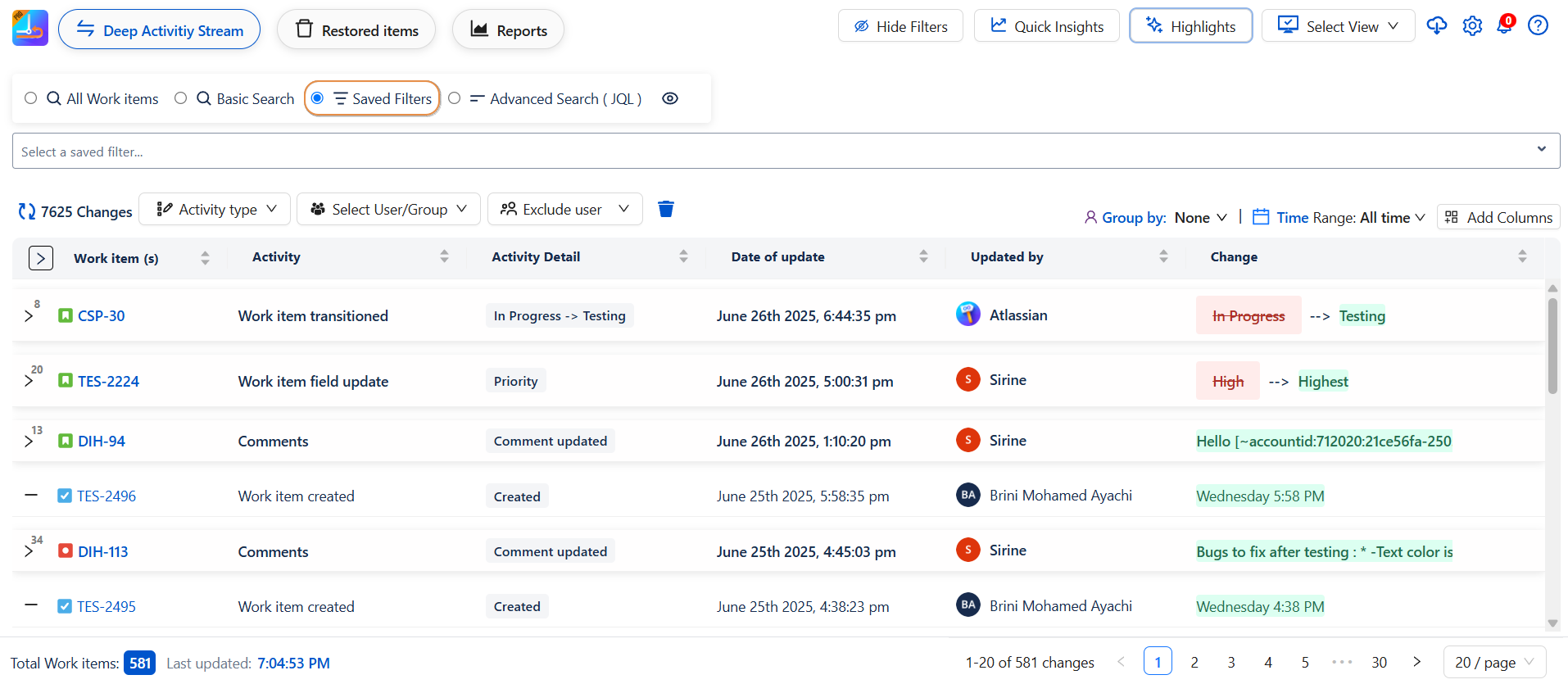Open the Activity type dropdown
The image size is (1568, 684).
point(215,210)
